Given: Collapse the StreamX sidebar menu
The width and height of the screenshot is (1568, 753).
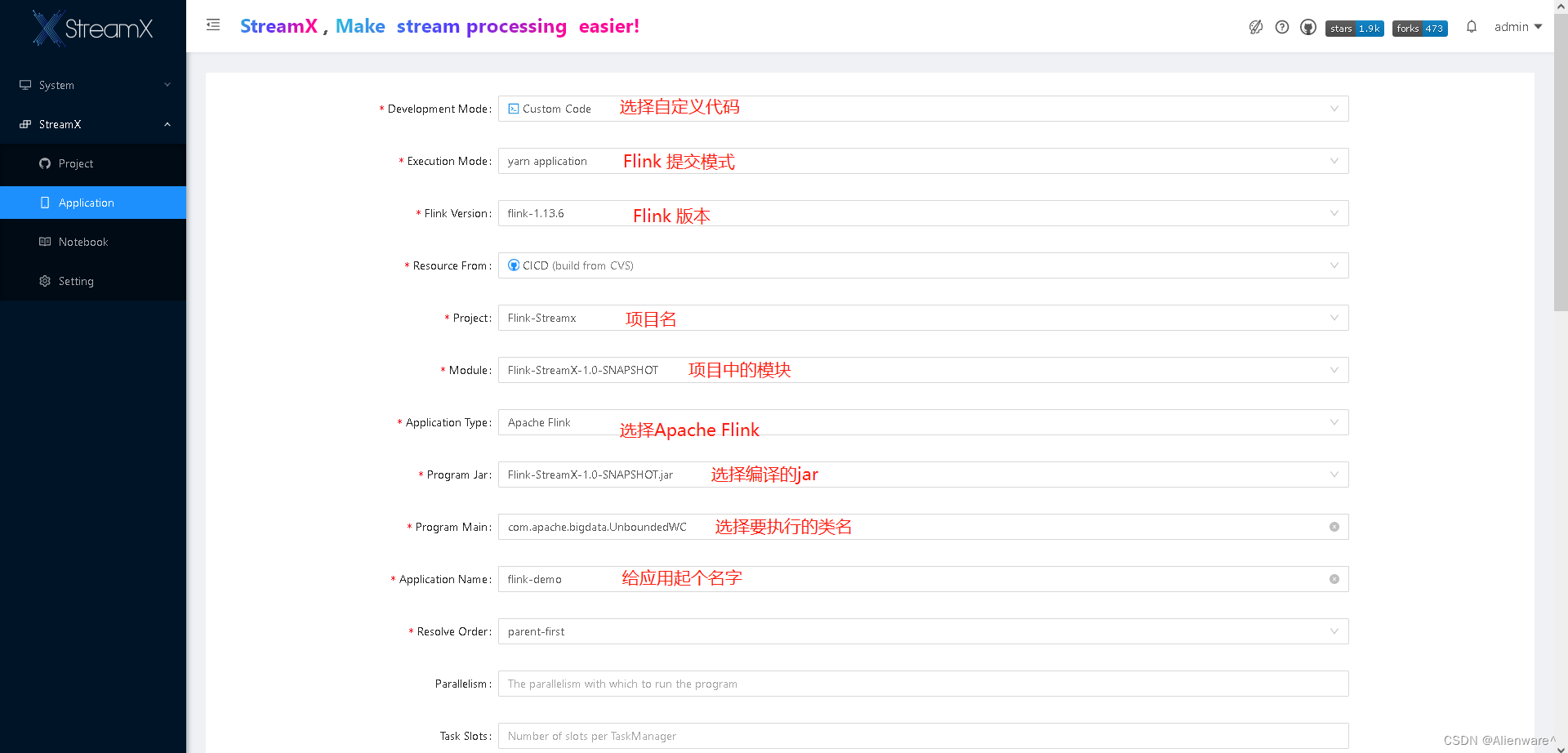Looking at the screenshot, I should 93,124.
